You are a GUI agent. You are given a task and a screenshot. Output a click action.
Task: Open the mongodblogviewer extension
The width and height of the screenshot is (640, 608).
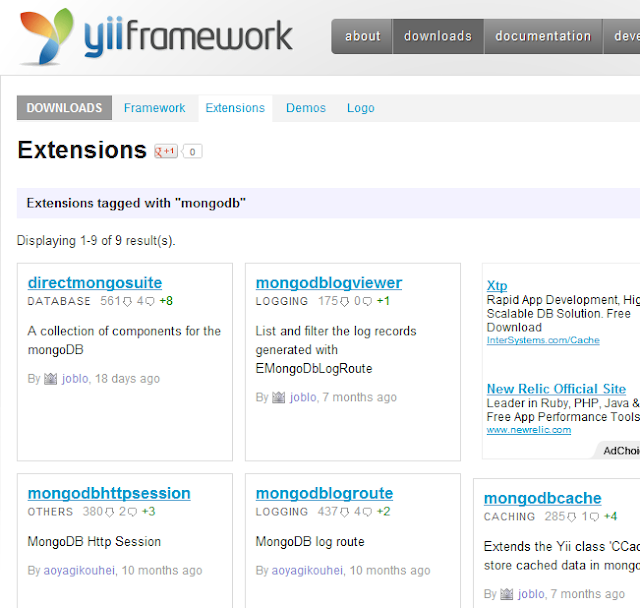click(329, 282)
